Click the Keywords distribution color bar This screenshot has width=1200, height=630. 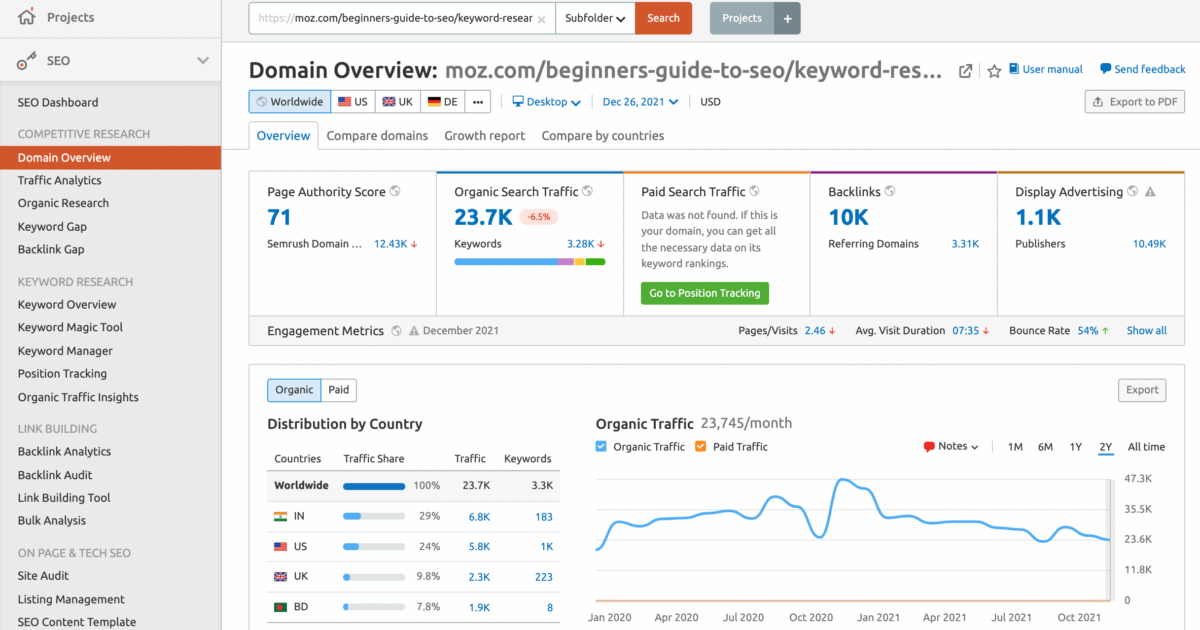pos(529,261)
